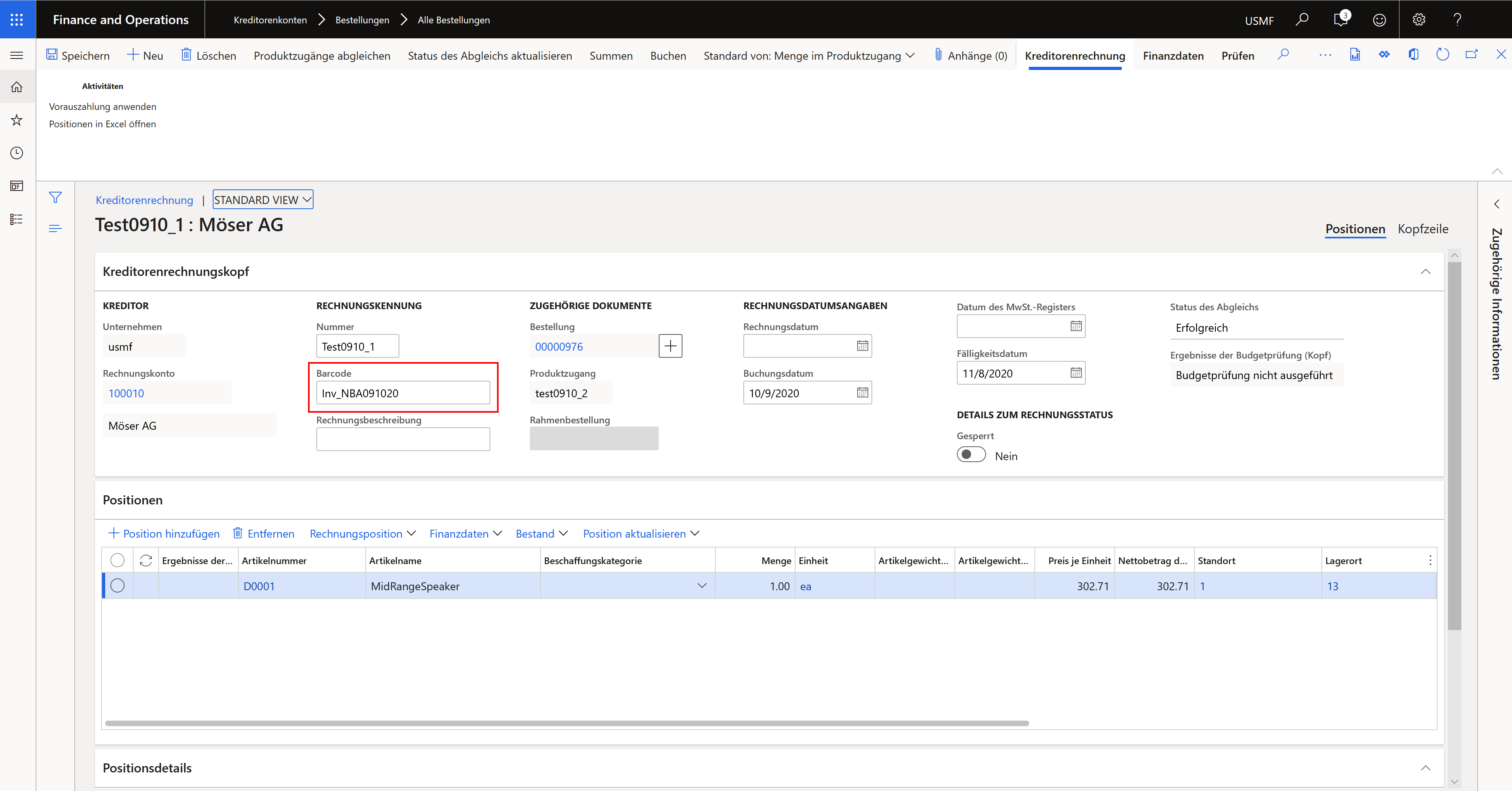Image resolution: width=1512 pixels, height=791 pixels.
Task: Open Beschaffungskategorie dropdown in row
Action: pos(702,585)
